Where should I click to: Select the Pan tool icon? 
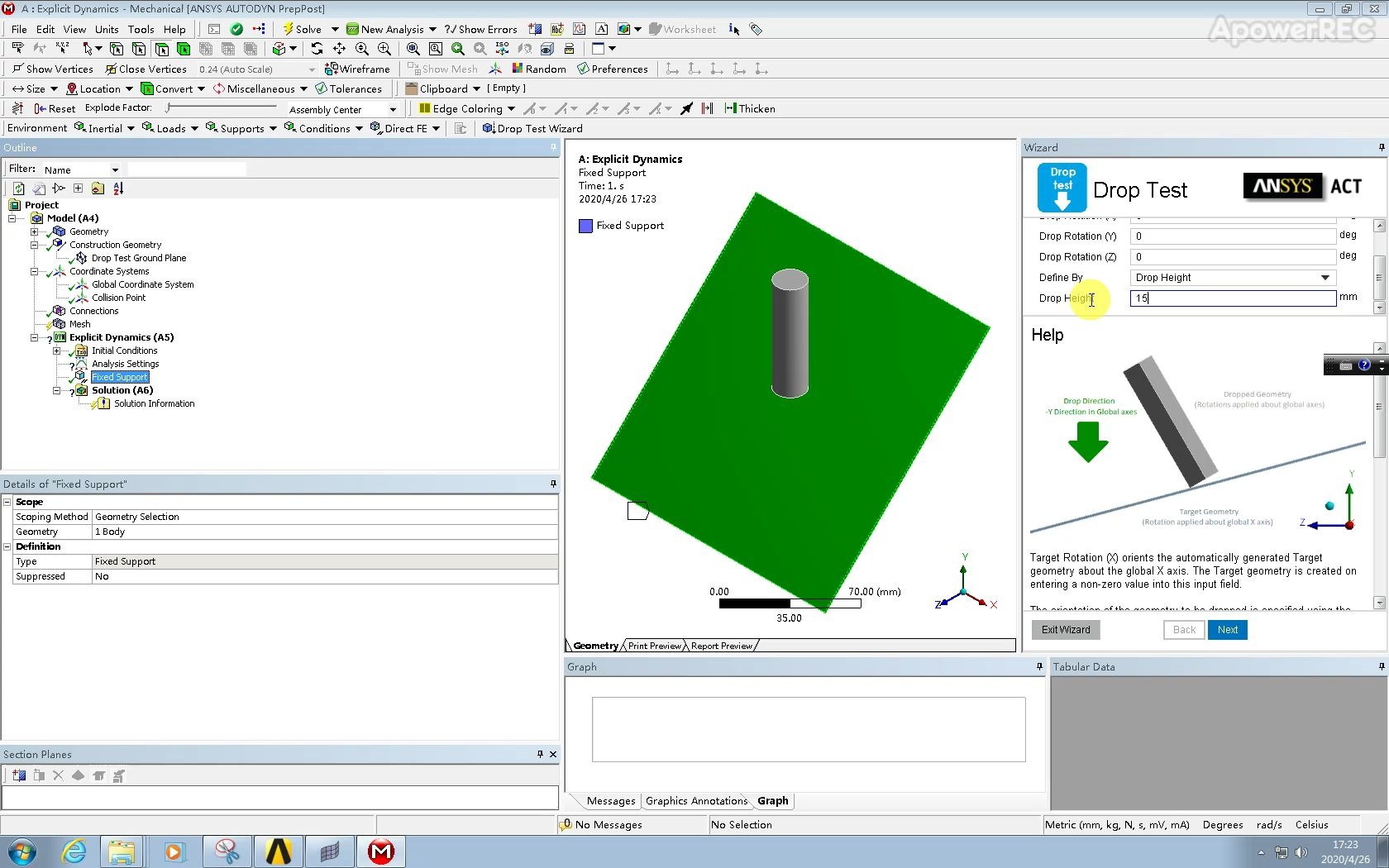click(x=339, y=49)
